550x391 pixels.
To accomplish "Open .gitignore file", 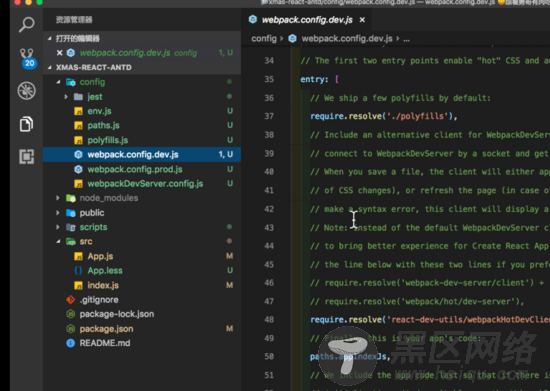I will click(x=99, y=300).
